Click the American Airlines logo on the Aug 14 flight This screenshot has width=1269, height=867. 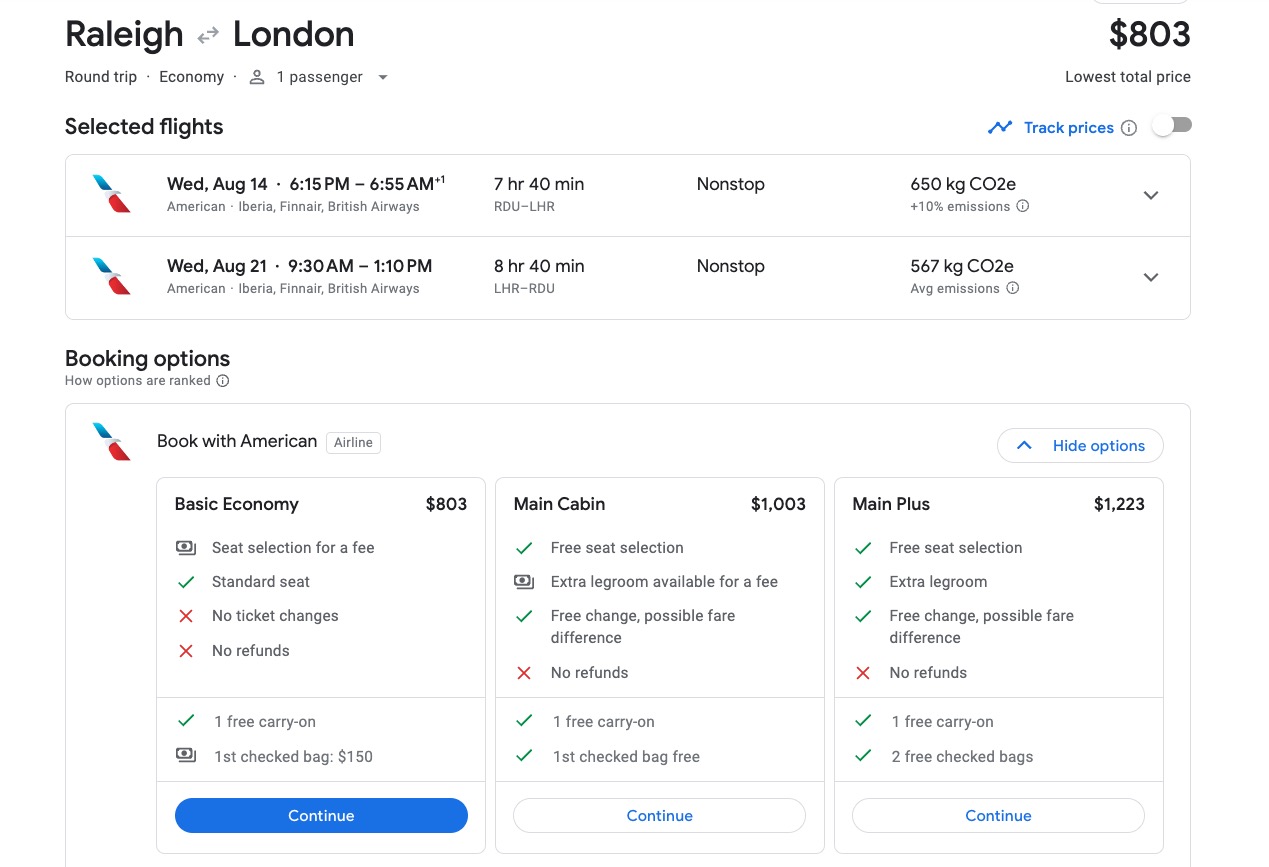point(112,194)
